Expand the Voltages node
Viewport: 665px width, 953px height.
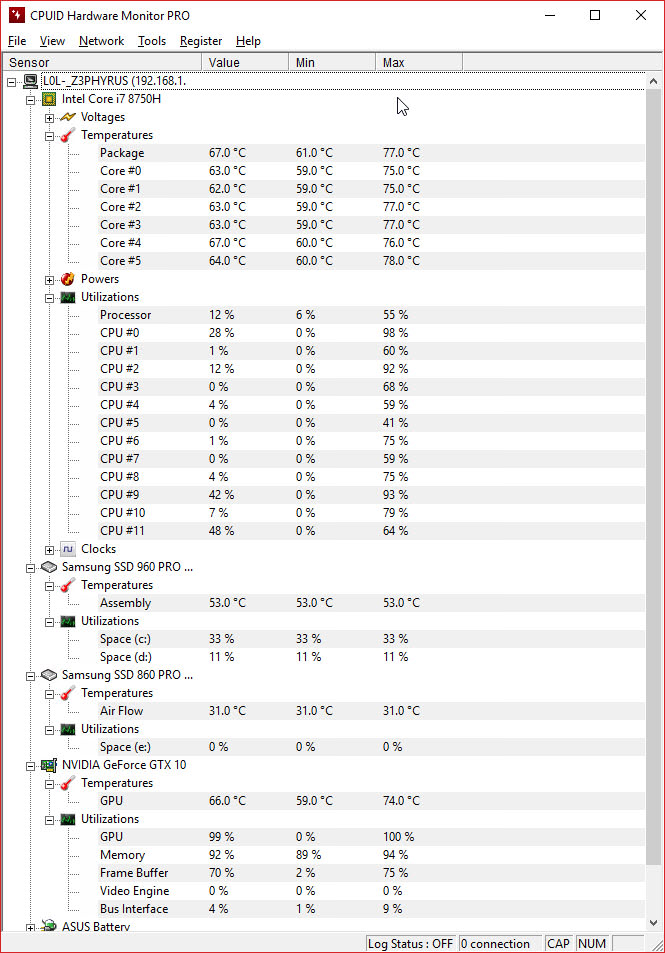coord(49,118)
